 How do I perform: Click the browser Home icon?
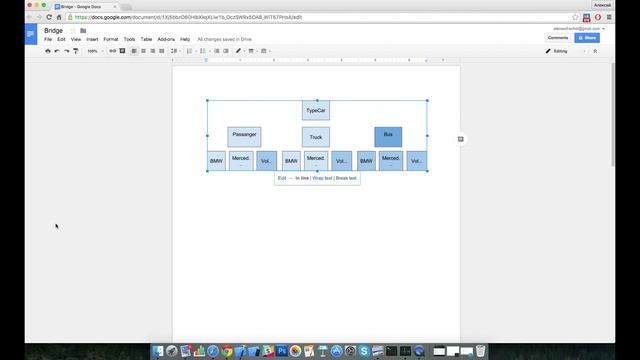point(59,17)
